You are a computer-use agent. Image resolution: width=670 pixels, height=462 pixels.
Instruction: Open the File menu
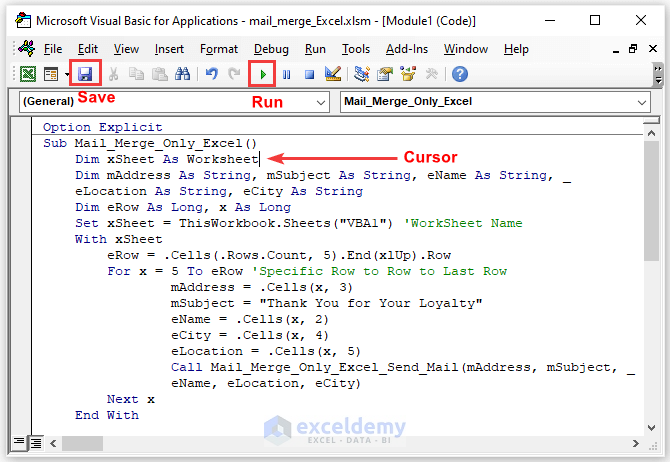point(53,49)
